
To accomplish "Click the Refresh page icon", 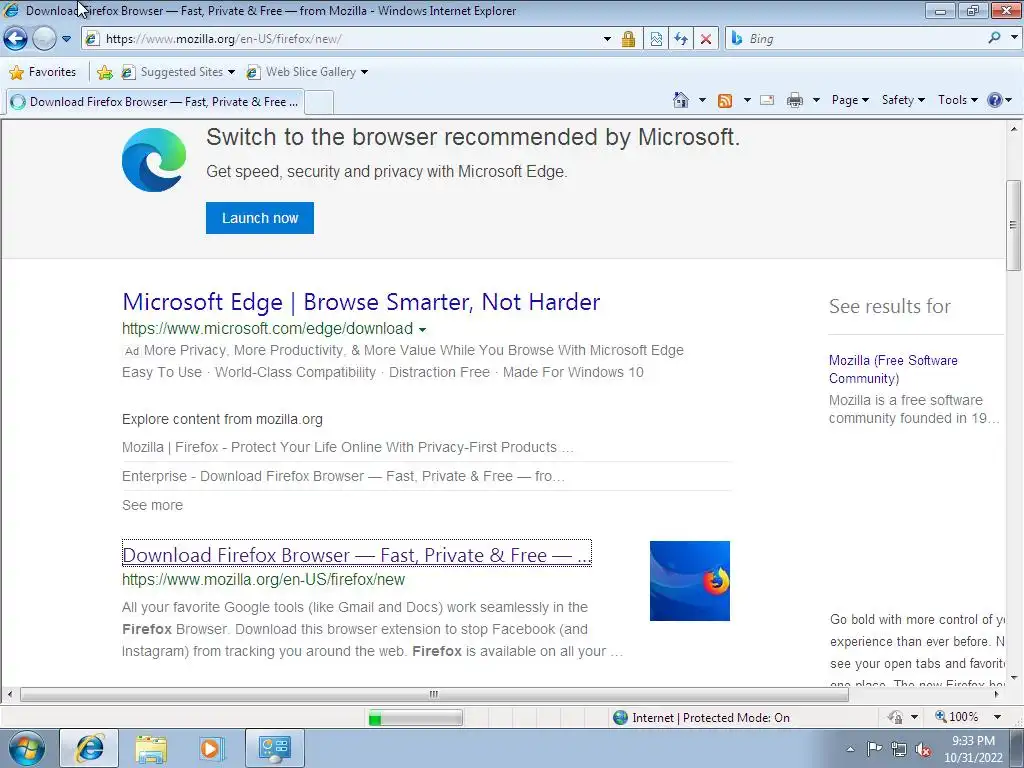I will click(x=681, y=39).
